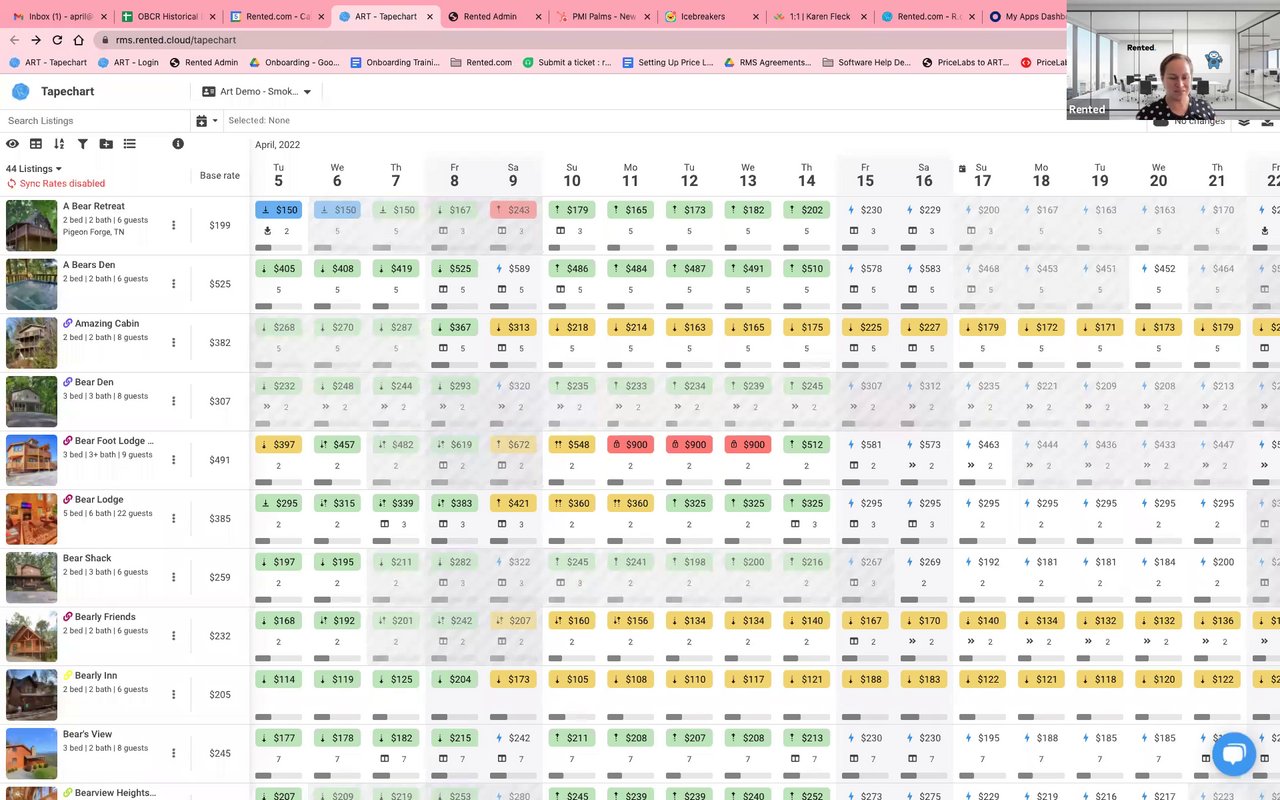Open the PriceLabs to ART bookmark

(965, 62)
